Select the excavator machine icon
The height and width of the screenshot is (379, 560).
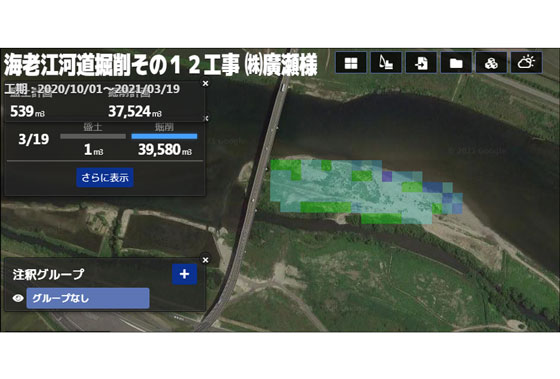[x=386, y=63]
